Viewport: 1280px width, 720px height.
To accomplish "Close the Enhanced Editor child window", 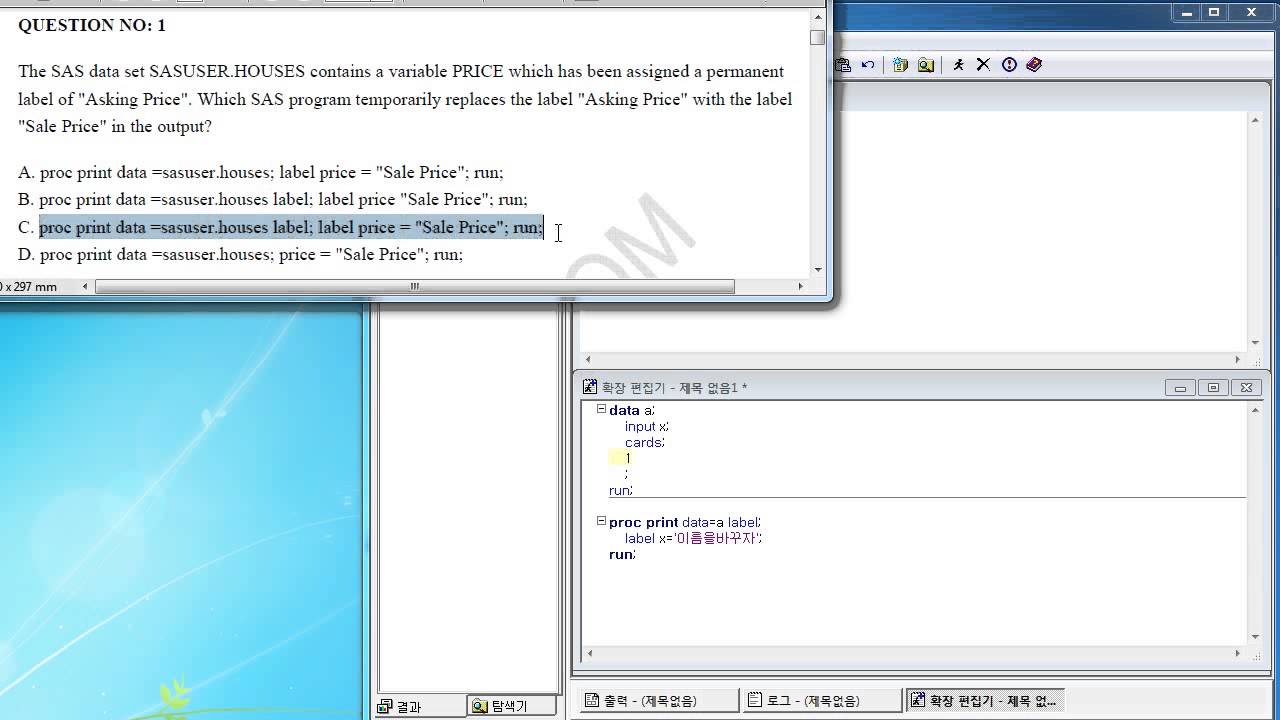I will click(x=1246, y=388).
